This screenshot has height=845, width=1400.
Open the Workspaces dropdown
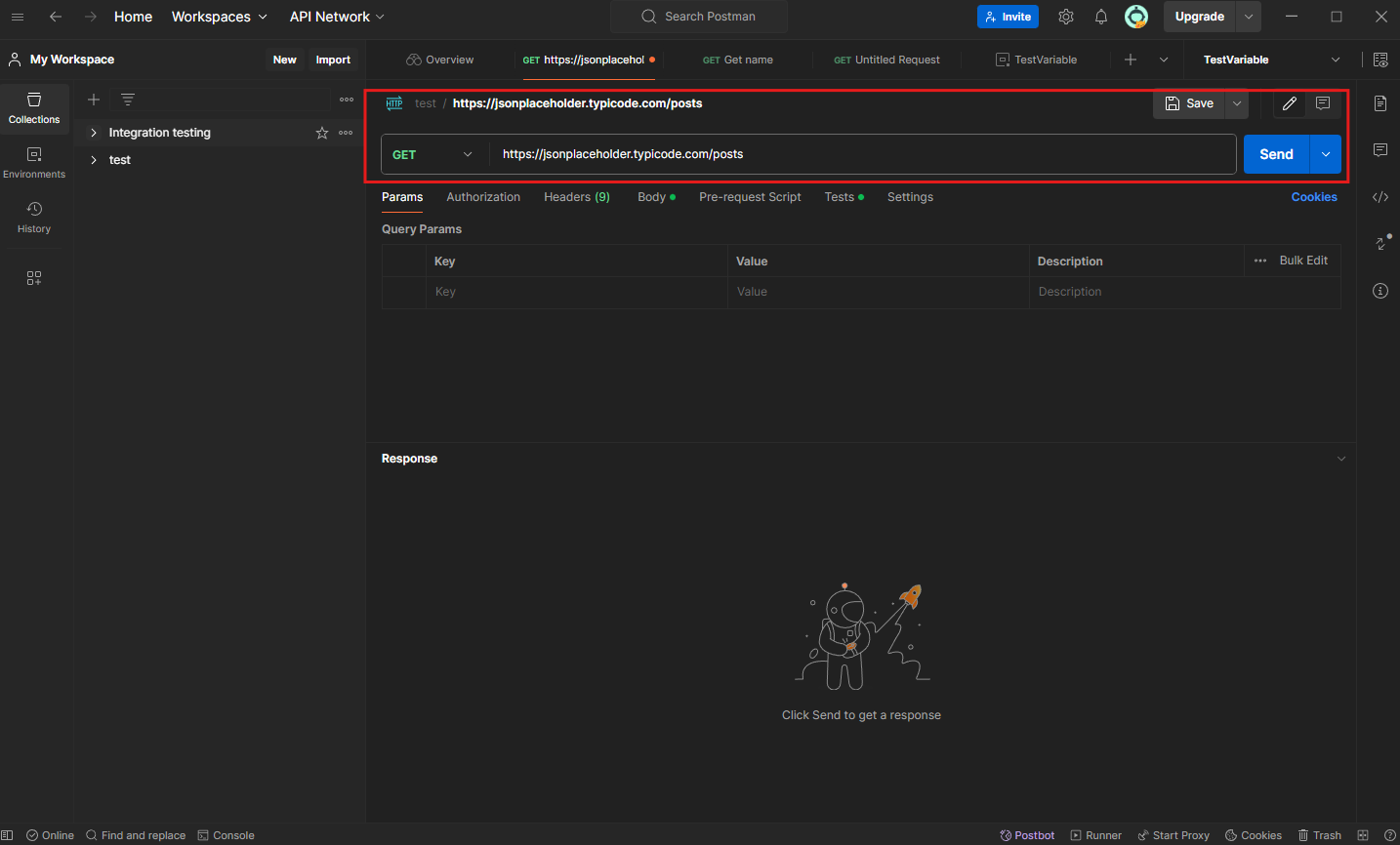click(x=220, y=17)
